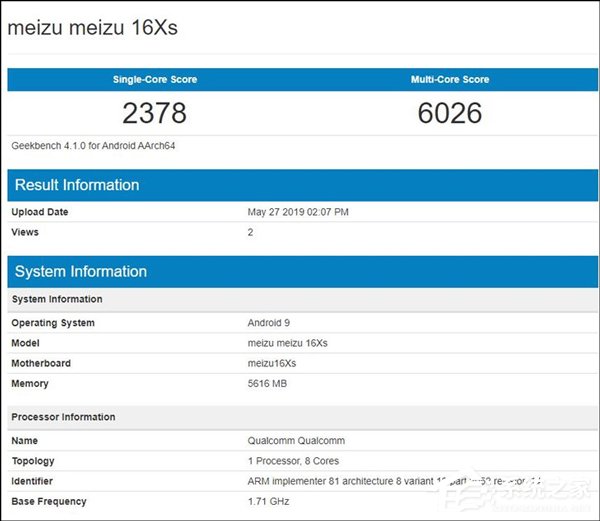Click the Base Frequency value 1.71 GHz
Image resolution: width=600 pixels, height=521 pixels.
pos(270,501)
